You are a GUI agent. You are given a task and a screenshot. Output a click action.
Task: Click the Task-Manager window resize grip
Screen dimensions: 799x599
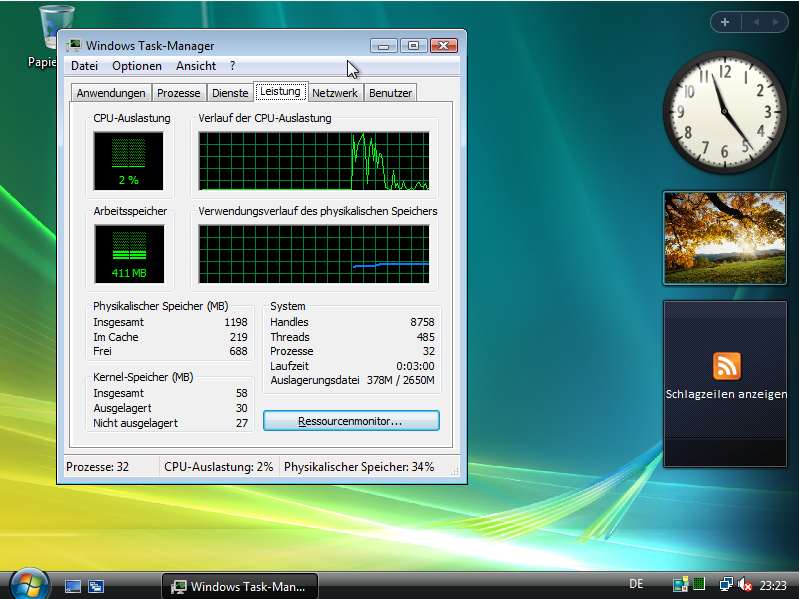455,471
